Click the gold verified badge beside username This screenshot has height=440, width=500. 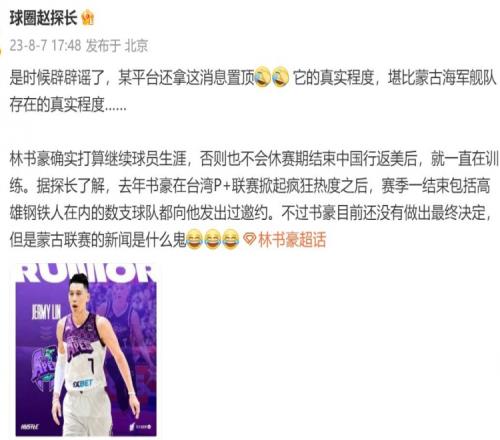pyautogui.click(x=88, y=18)
